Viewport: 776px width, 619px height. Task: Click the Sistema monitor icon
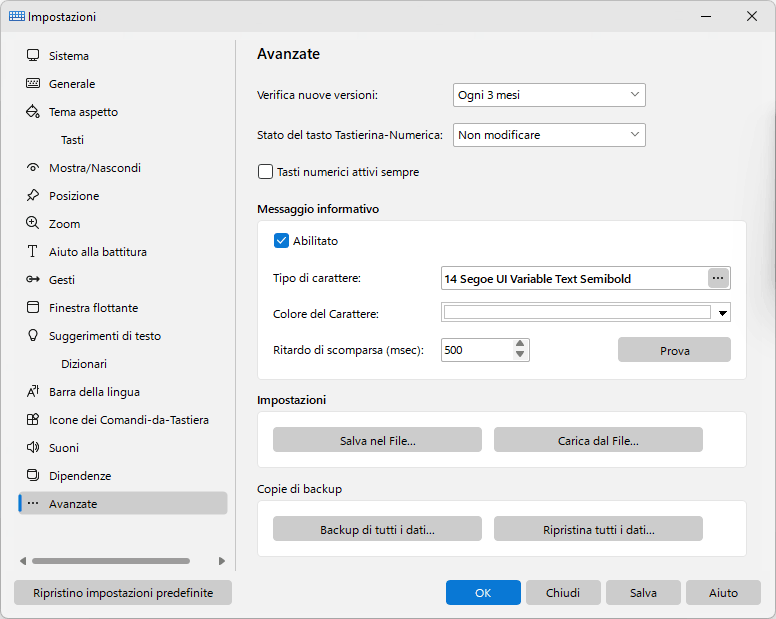tap(33, 55)
